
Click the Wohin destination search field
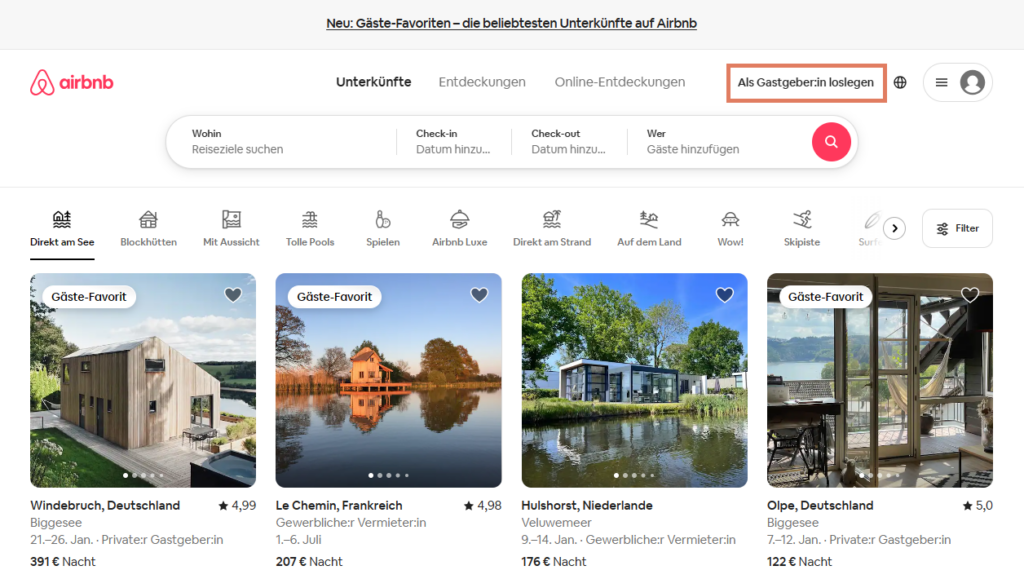click(x=282, y=142)
